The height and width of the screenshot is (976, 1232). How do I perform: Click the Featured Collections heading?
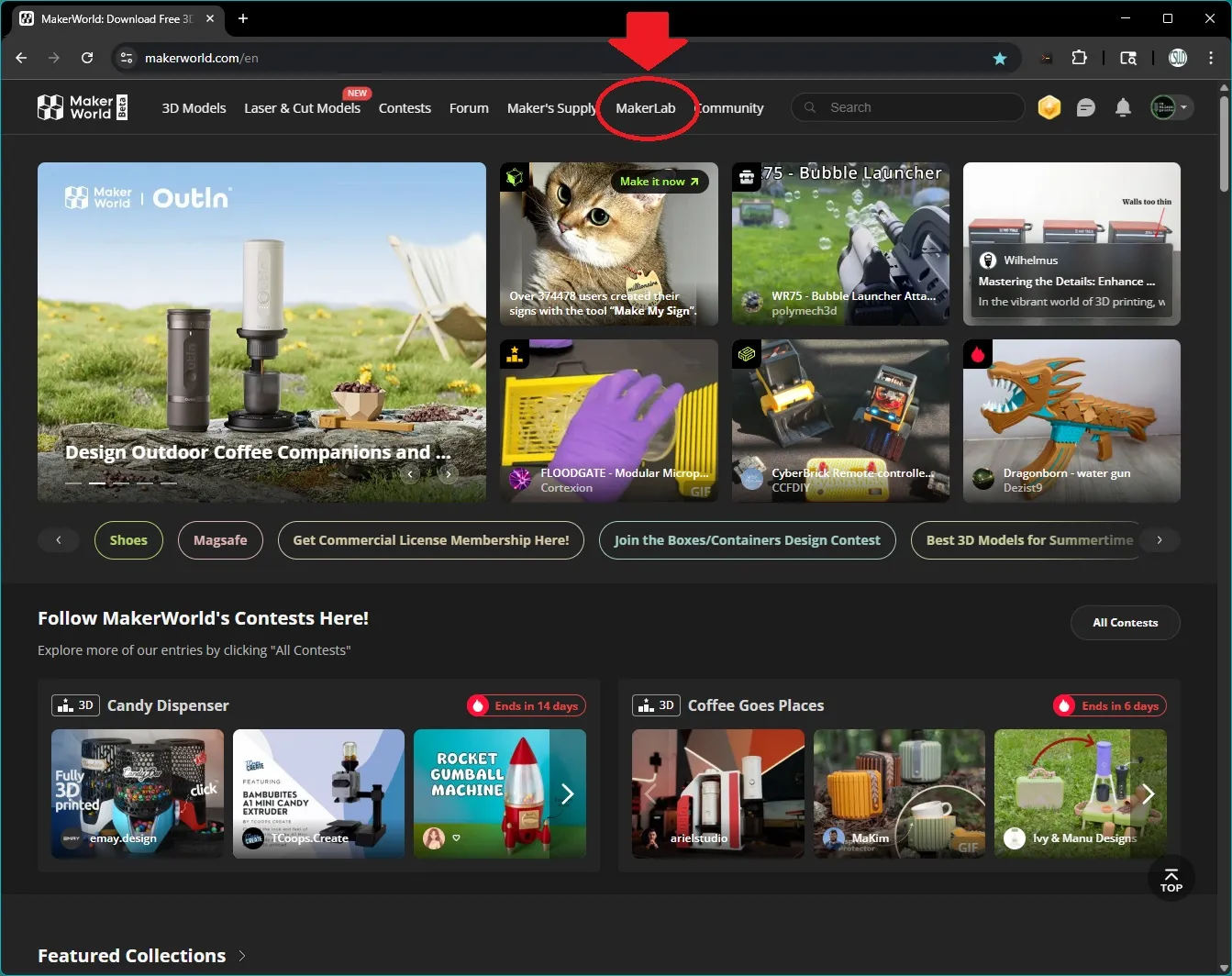(132, 956)
